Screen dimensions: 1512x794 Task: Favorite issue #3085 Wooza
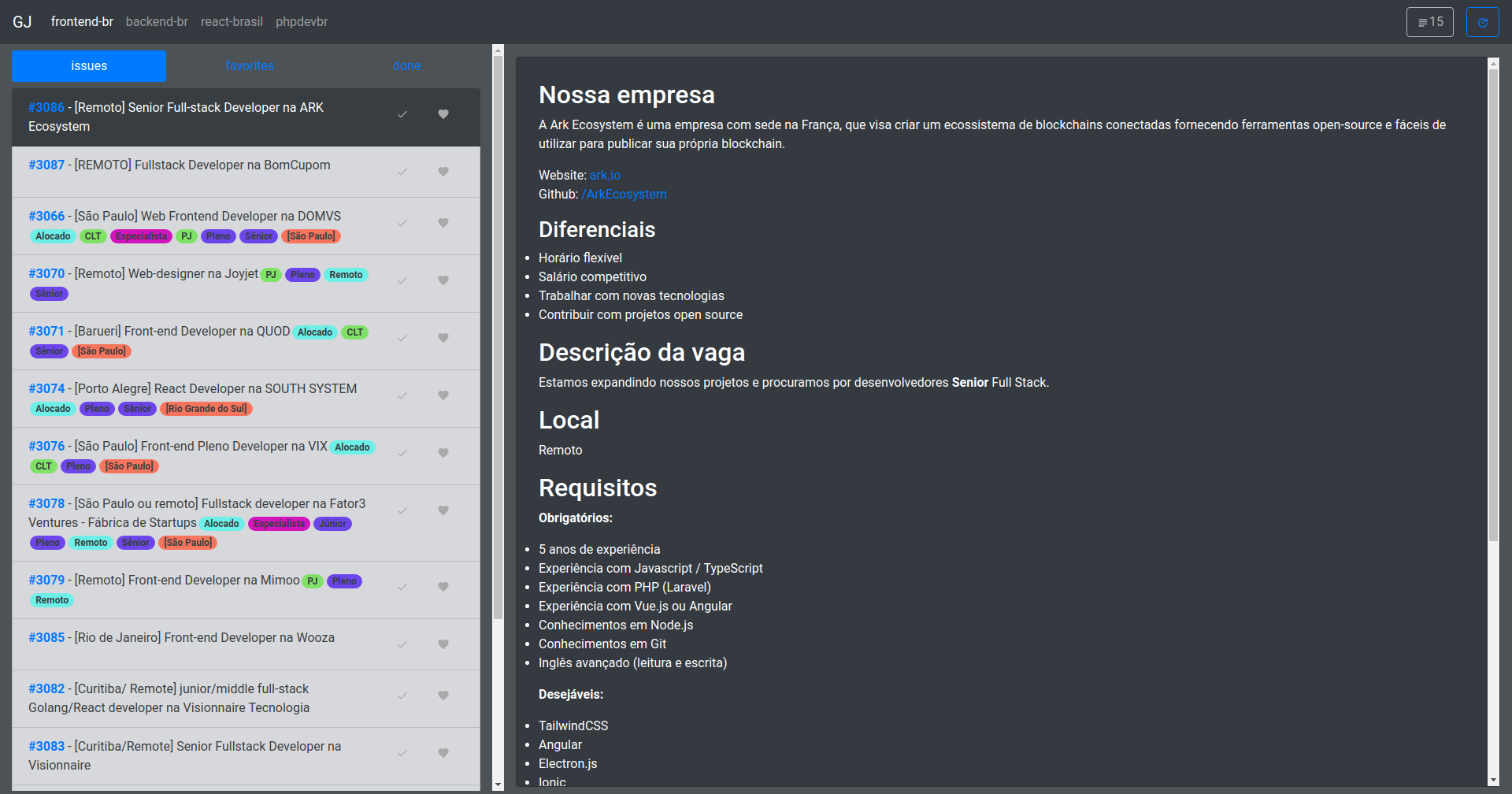coord(443,644)
